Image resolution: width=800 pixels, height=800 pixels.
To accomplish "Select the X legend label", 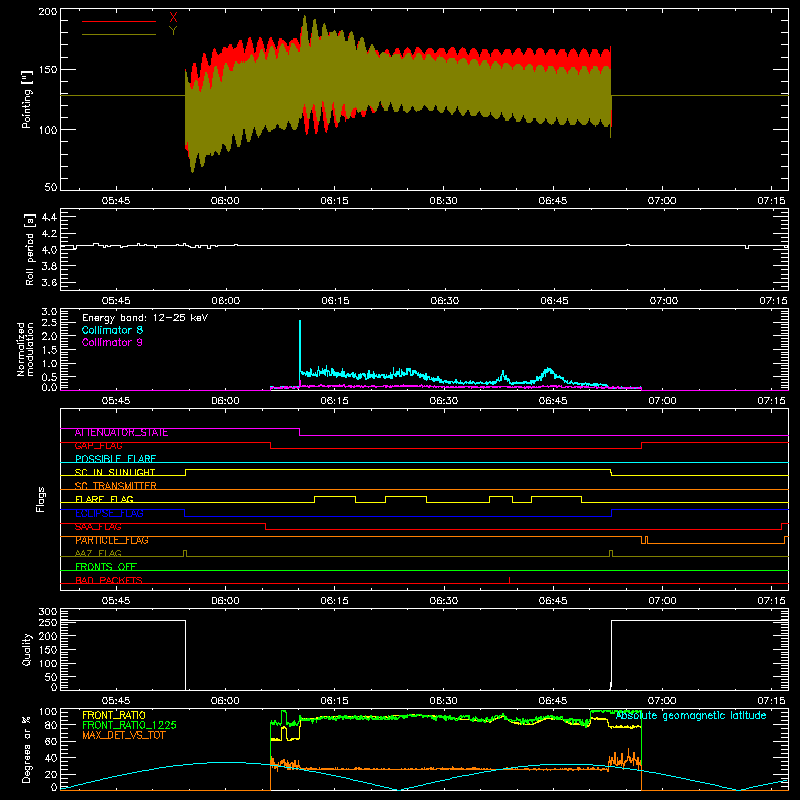I will tap(173, 18).
